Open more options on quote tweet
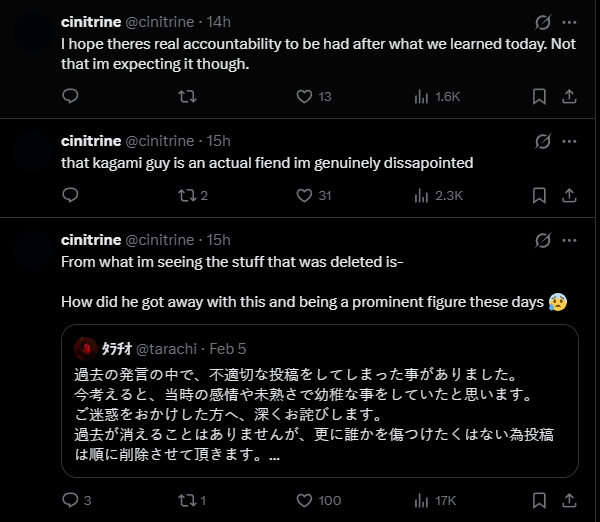600x522 pixels. click(x=569, y=240)
